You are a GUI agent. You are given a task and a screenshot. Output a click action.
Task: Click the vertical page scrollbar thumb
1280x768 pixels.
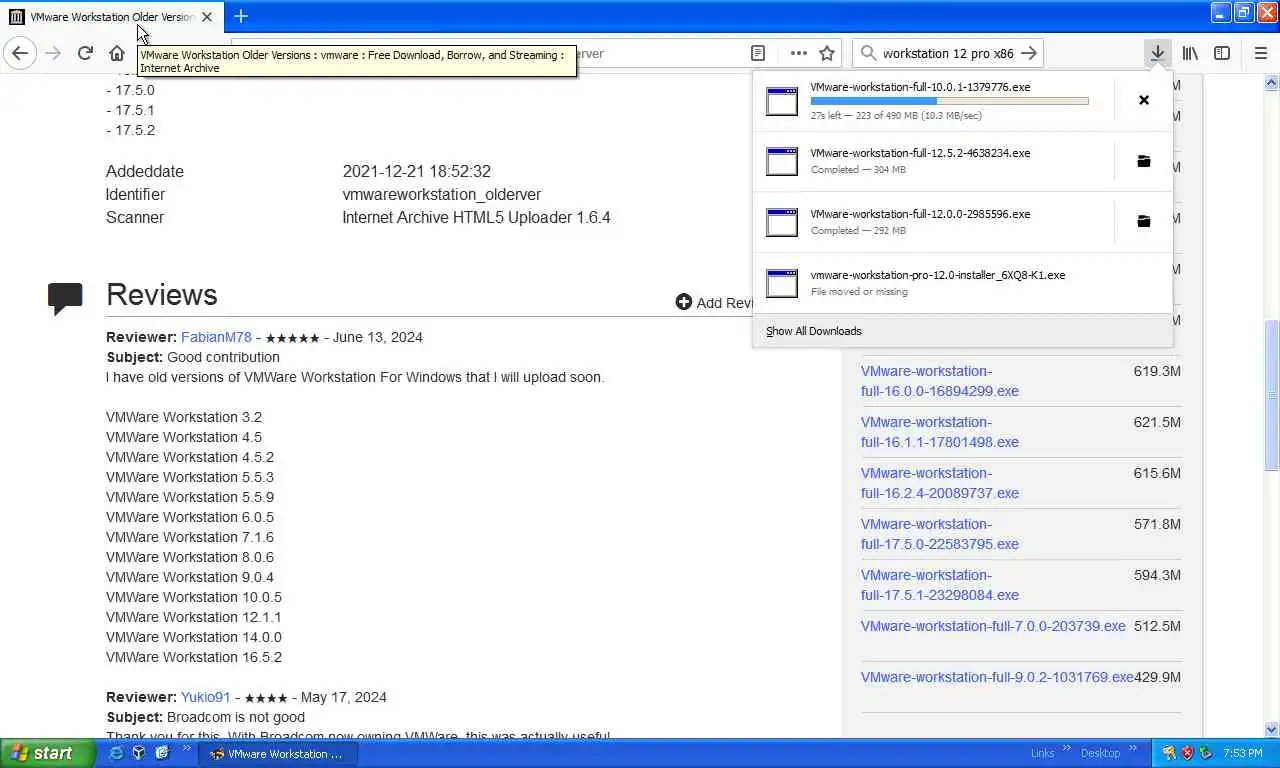coord(1271,395)
